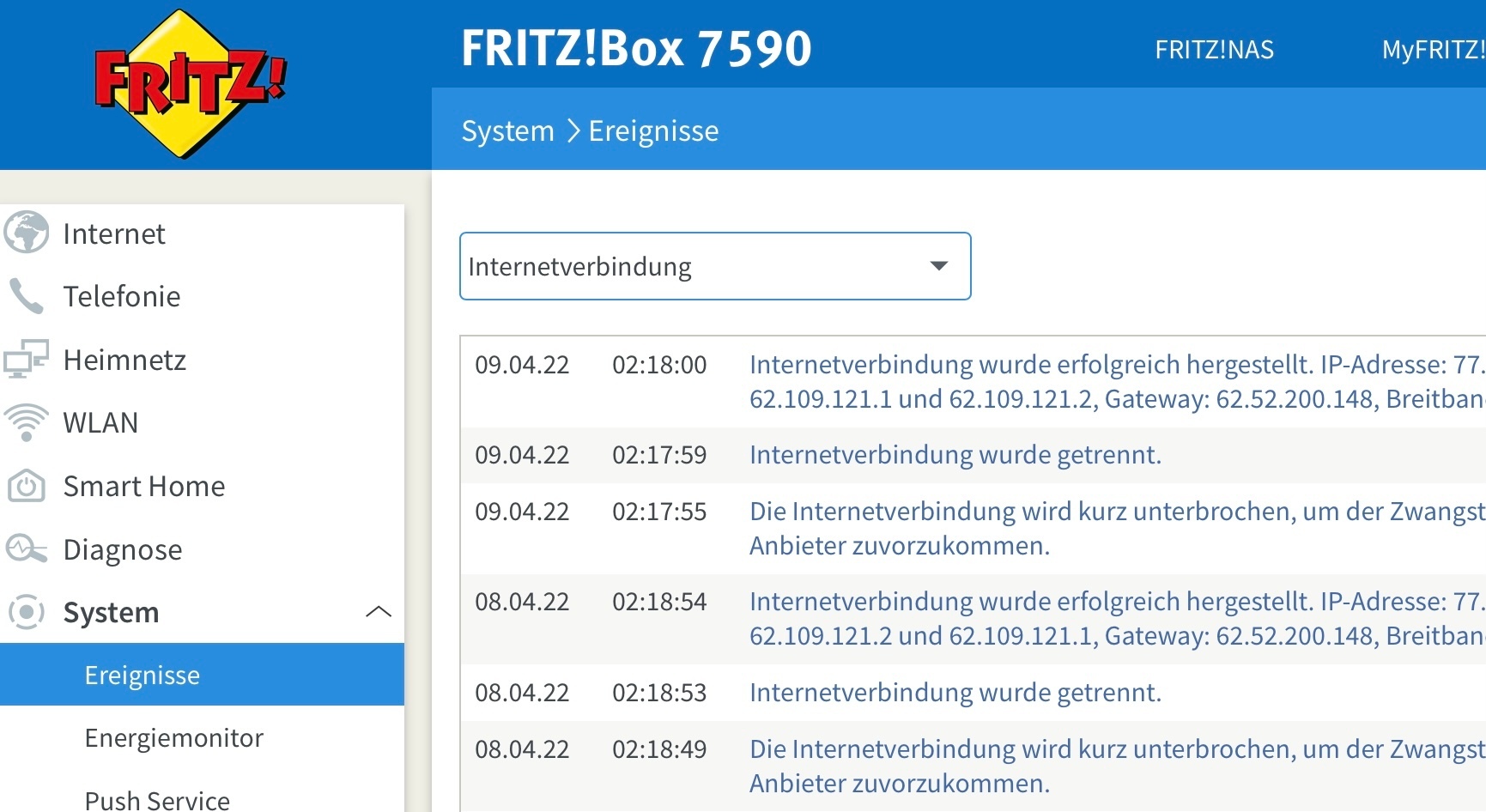Screen dimensions: 1486x812
Task: Open WLAN menu section
Action: (100, 422)
